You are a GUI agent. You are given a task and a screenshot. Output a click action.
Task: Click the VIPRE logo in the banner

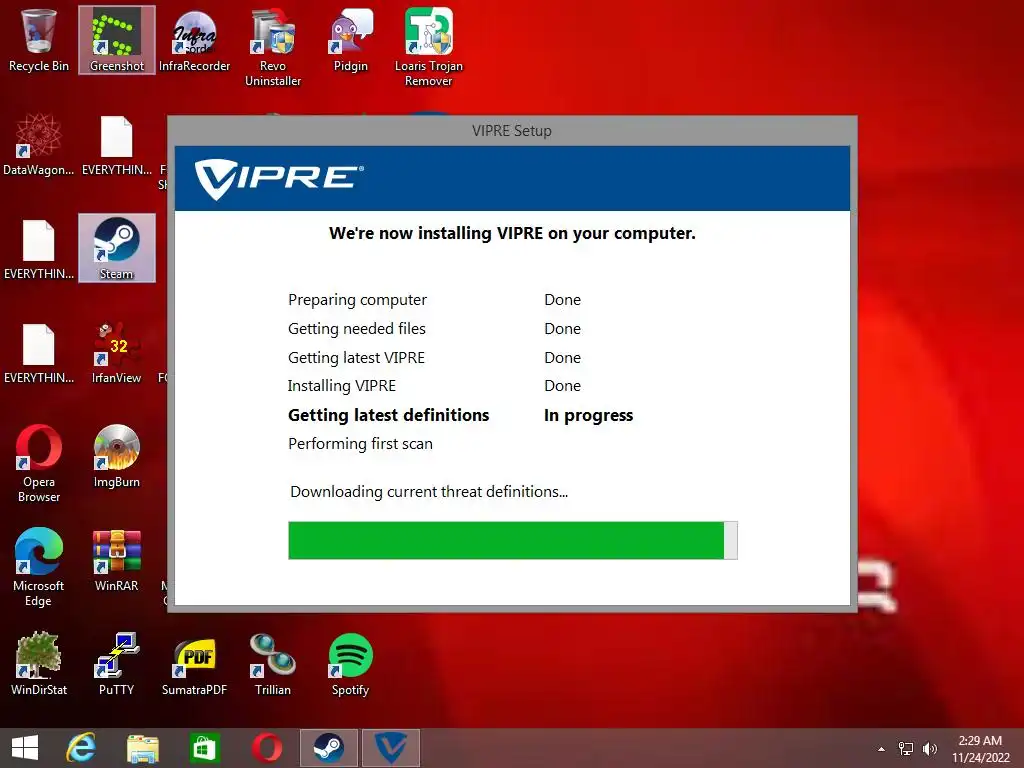click(279, 178)
